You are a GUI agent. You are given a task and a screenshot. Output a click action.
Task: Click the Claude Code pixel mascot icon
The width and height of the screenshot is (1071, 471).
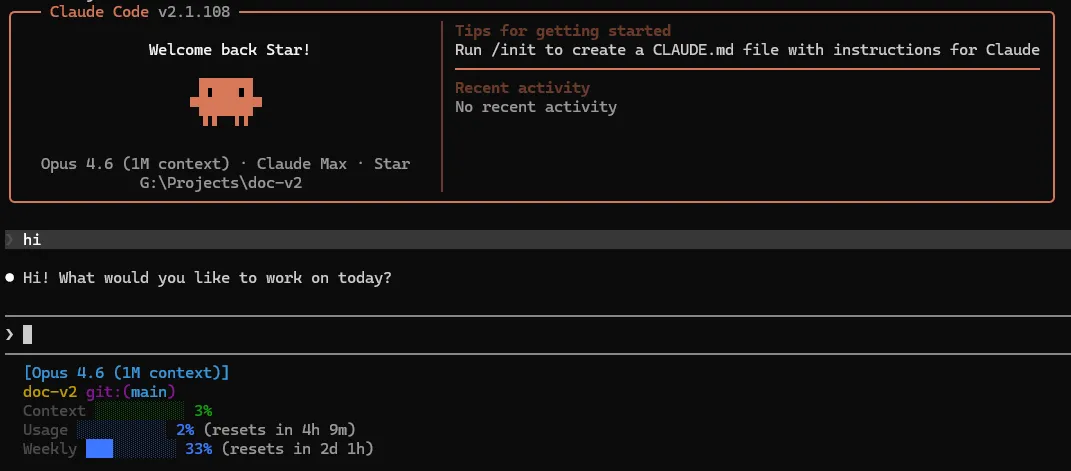point(226,100)
